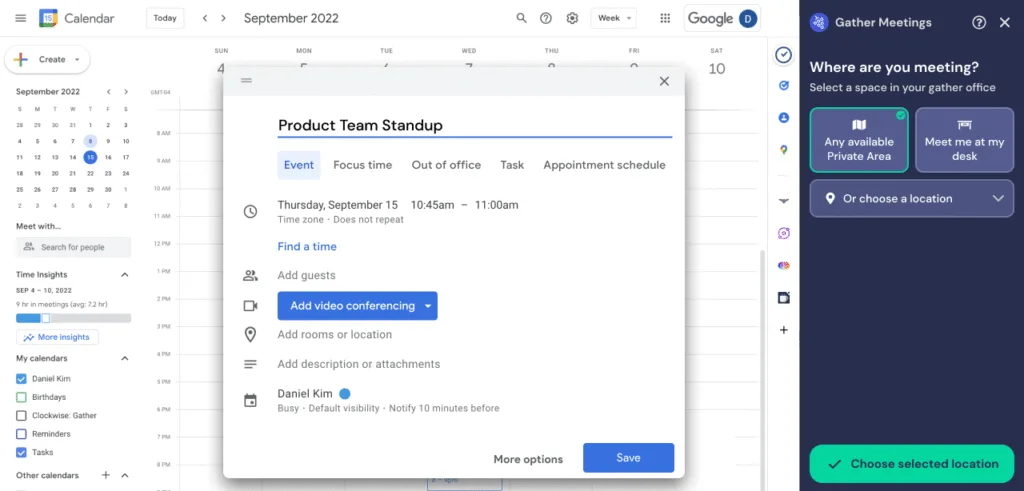The image size is (1024, 491).
Task: Toggle Birthdays calendar checkbox
Action: 21,397
